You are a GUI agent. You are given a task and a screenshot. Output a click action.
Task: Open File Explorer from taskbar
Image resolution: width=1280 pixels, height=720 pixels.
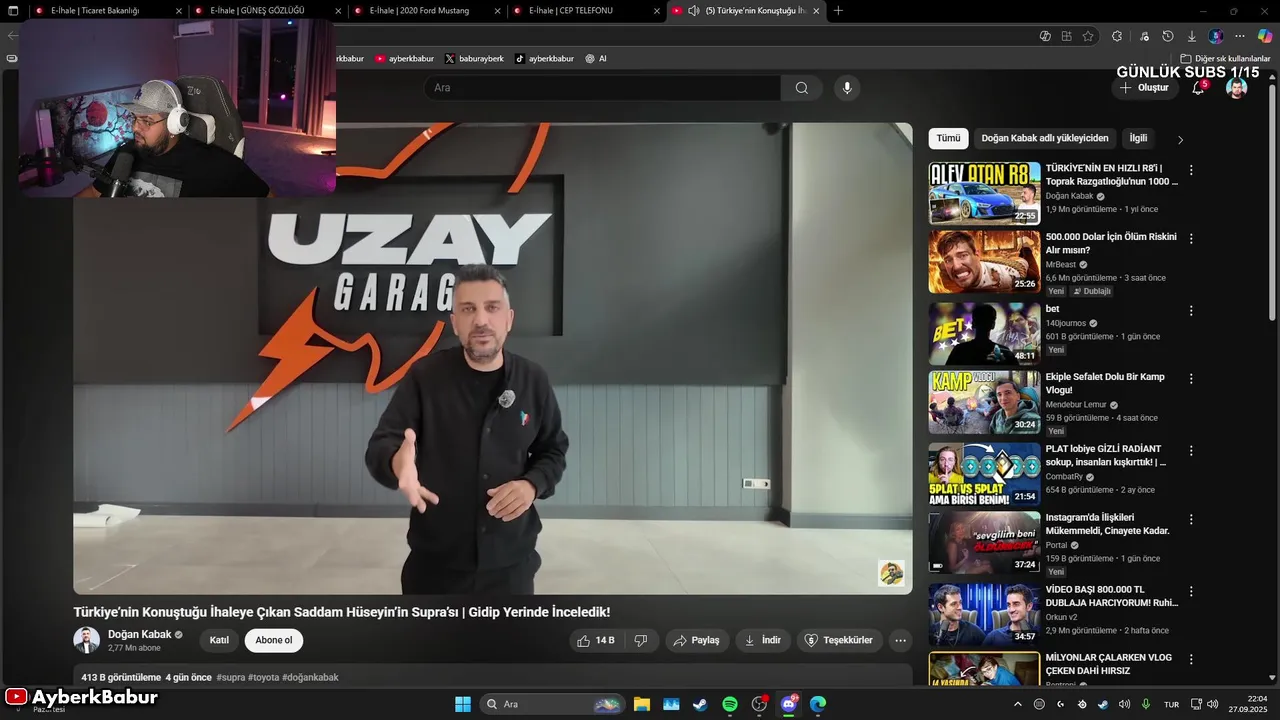click(x=641, y=704)
